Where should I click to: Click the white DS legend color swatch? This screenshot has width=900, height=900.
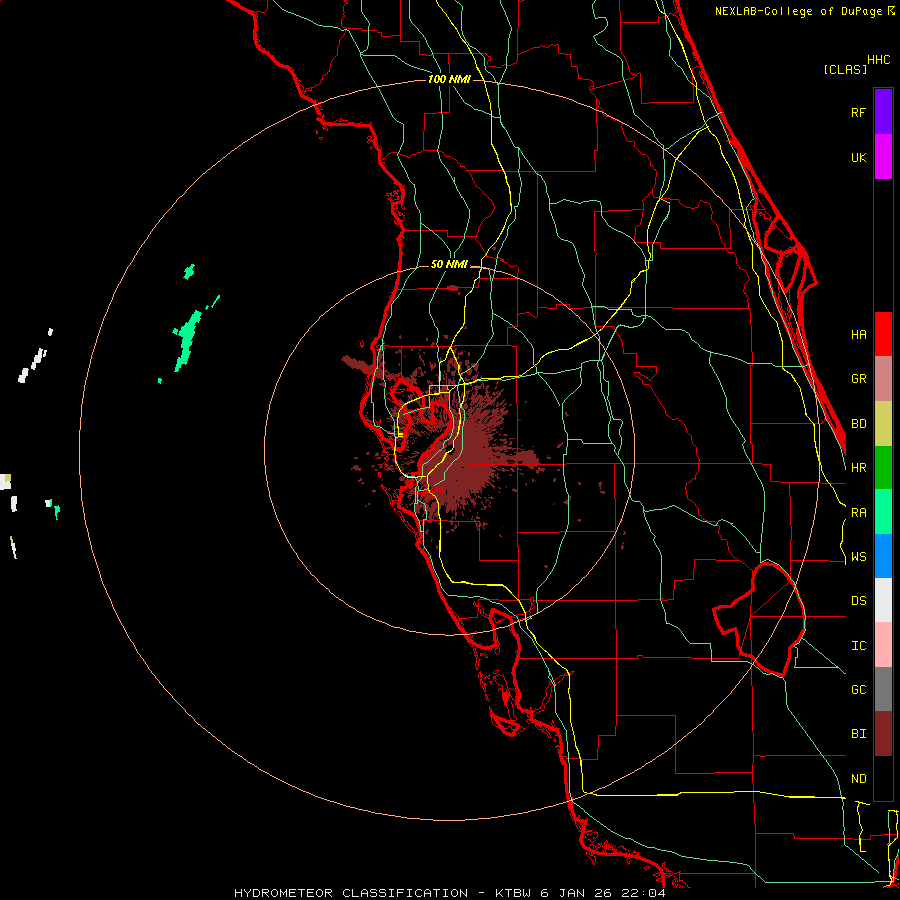883,600
